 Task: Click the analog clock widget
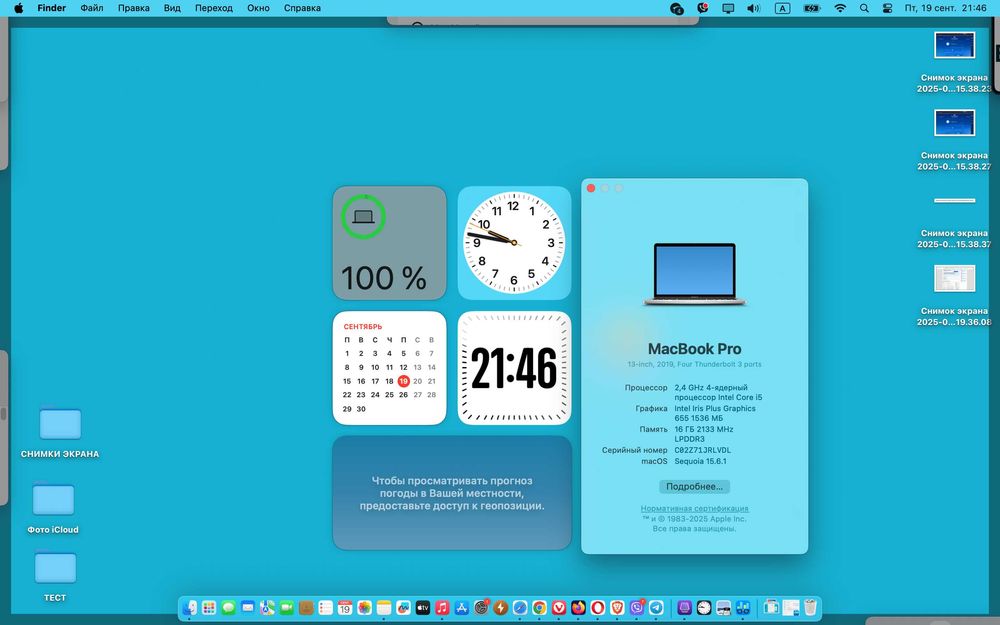click(x=514, y=243)
